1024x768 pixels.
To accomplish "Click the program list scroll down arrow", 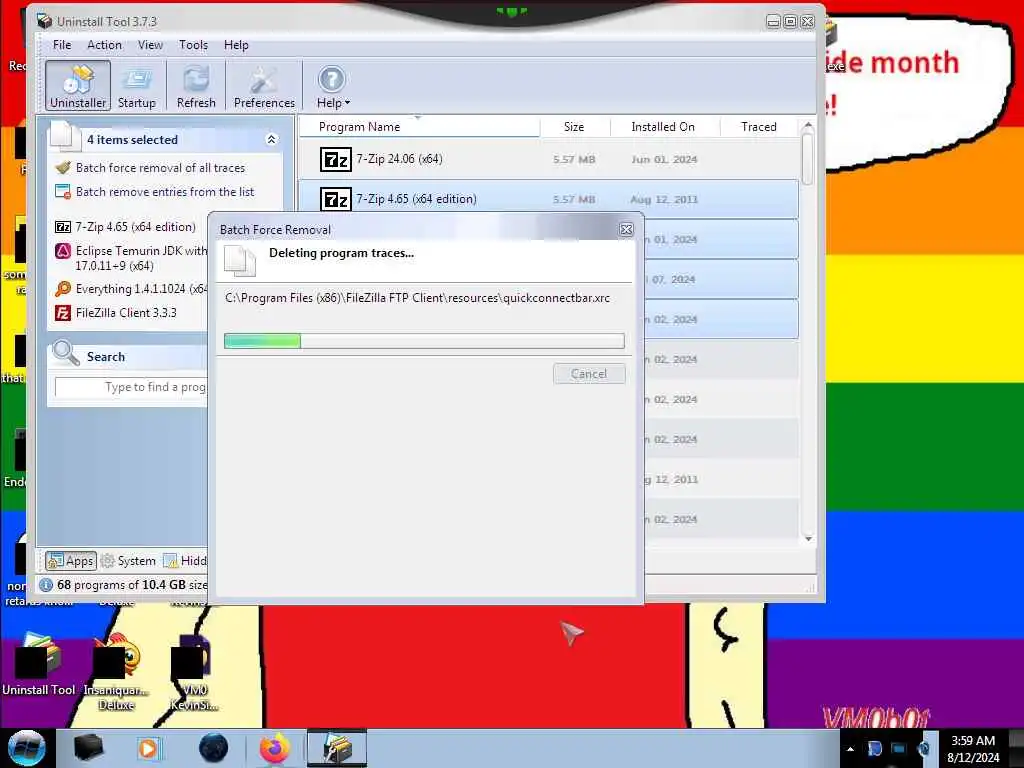I will coord(808,539).
